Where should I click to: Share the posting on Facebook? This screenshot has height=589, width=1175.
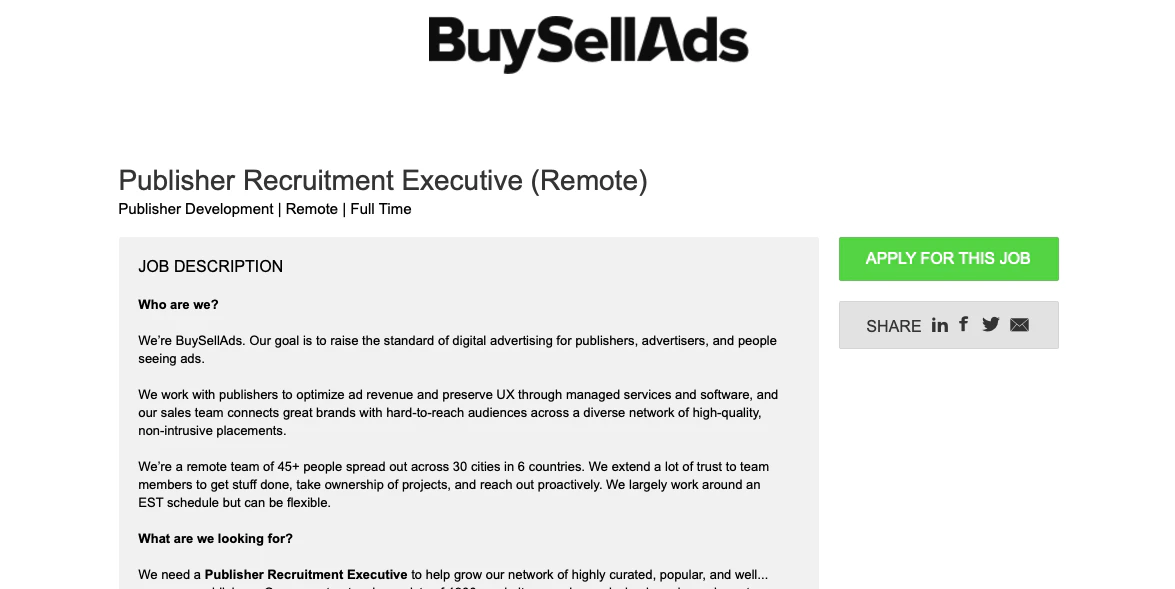(x=963, y=324)
